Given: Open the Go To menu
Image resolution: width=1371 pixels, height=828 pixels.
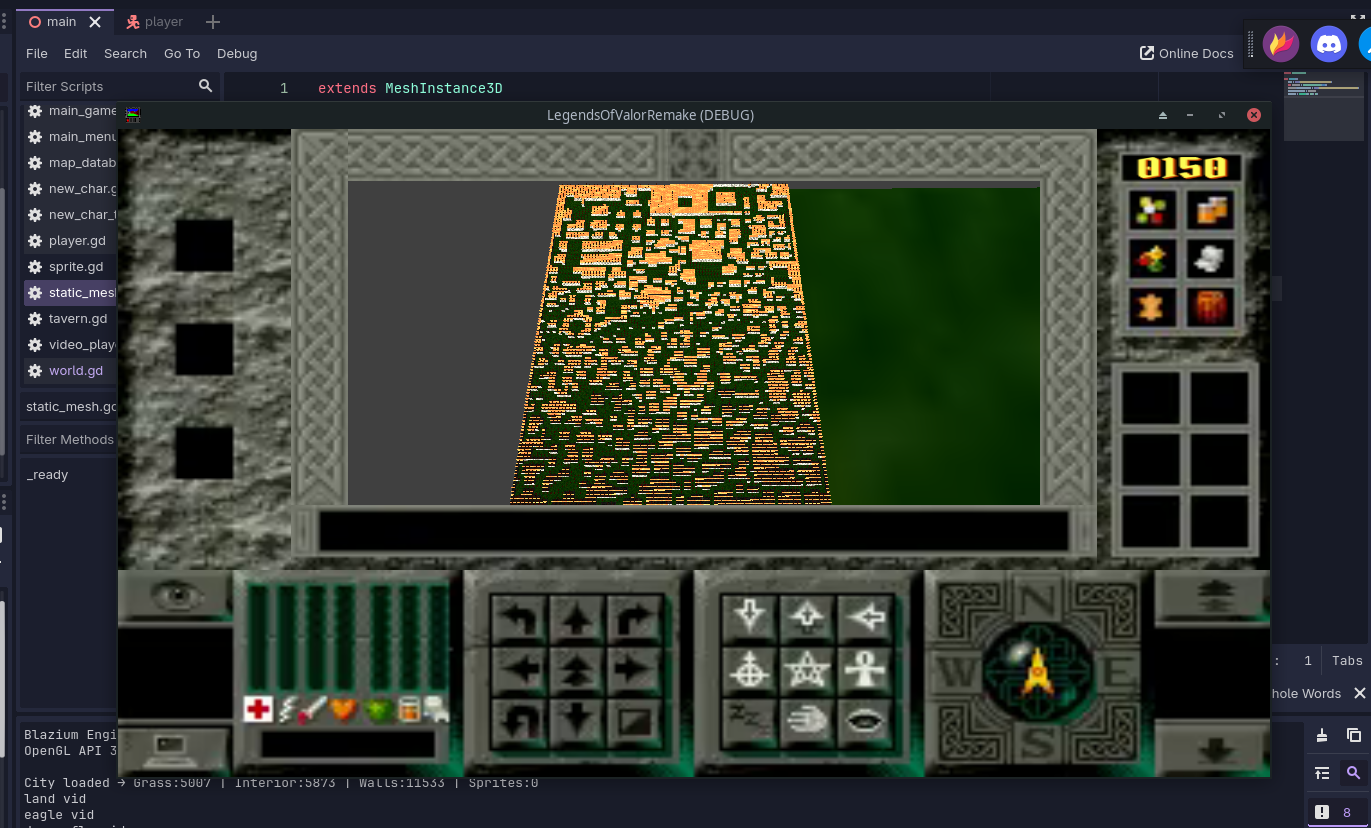Looking at the screenshot, I should [x=182, y=53].
